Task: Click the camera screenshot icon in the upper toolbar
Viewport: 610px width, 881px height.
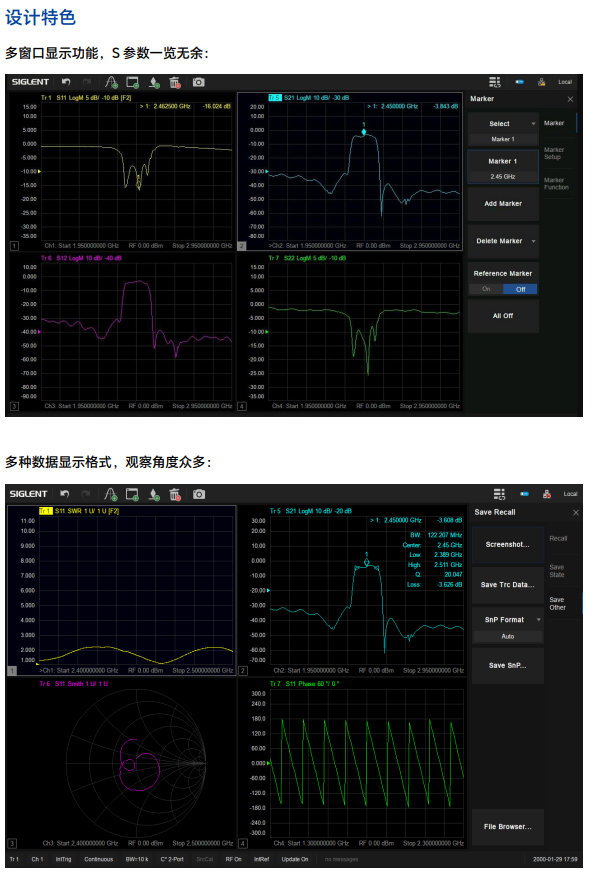Action: pos(199,82)
